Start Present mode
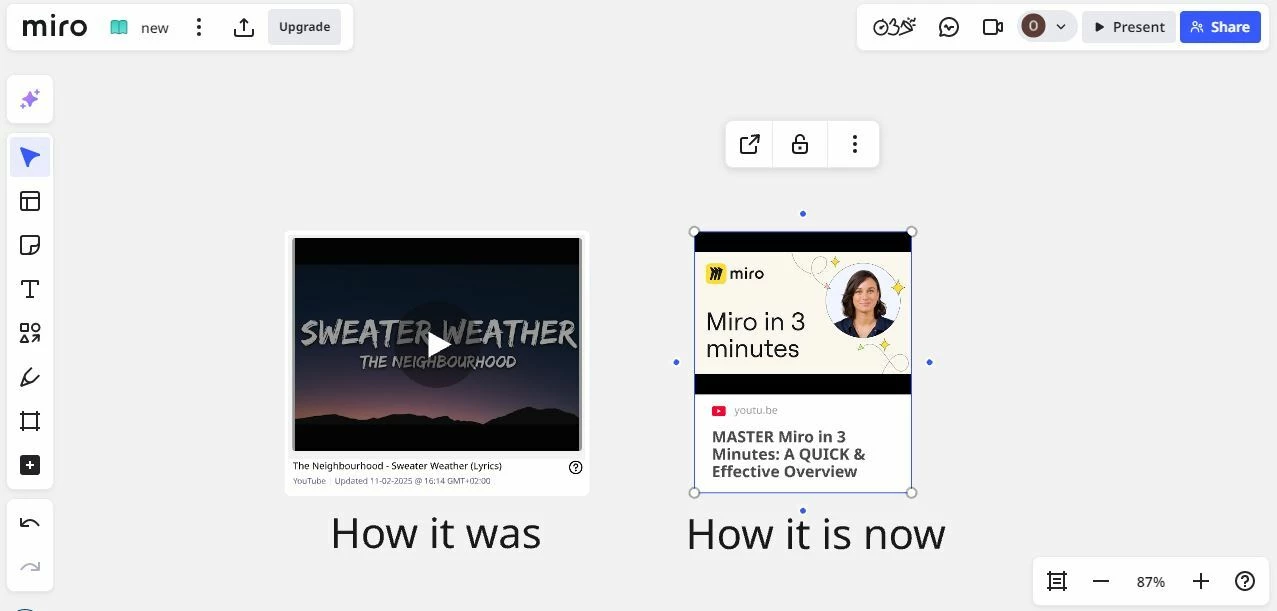The image size is (1277, 611). 1129,27
